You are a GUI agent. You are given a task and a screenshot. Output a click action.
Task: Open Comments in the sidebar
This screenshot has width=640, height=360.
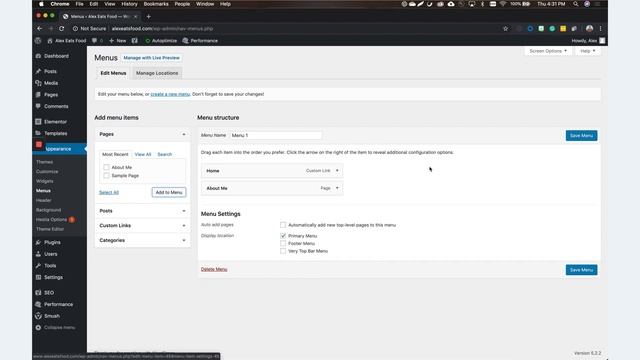point(56,106)
